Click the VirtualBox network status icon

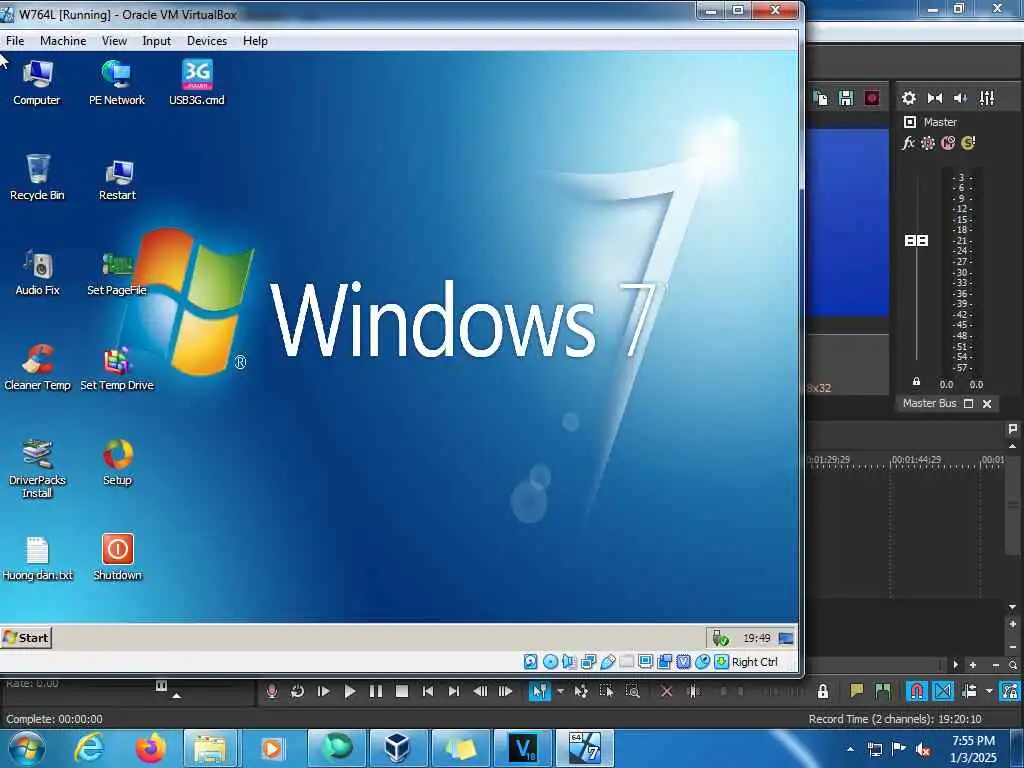(588, 662)
